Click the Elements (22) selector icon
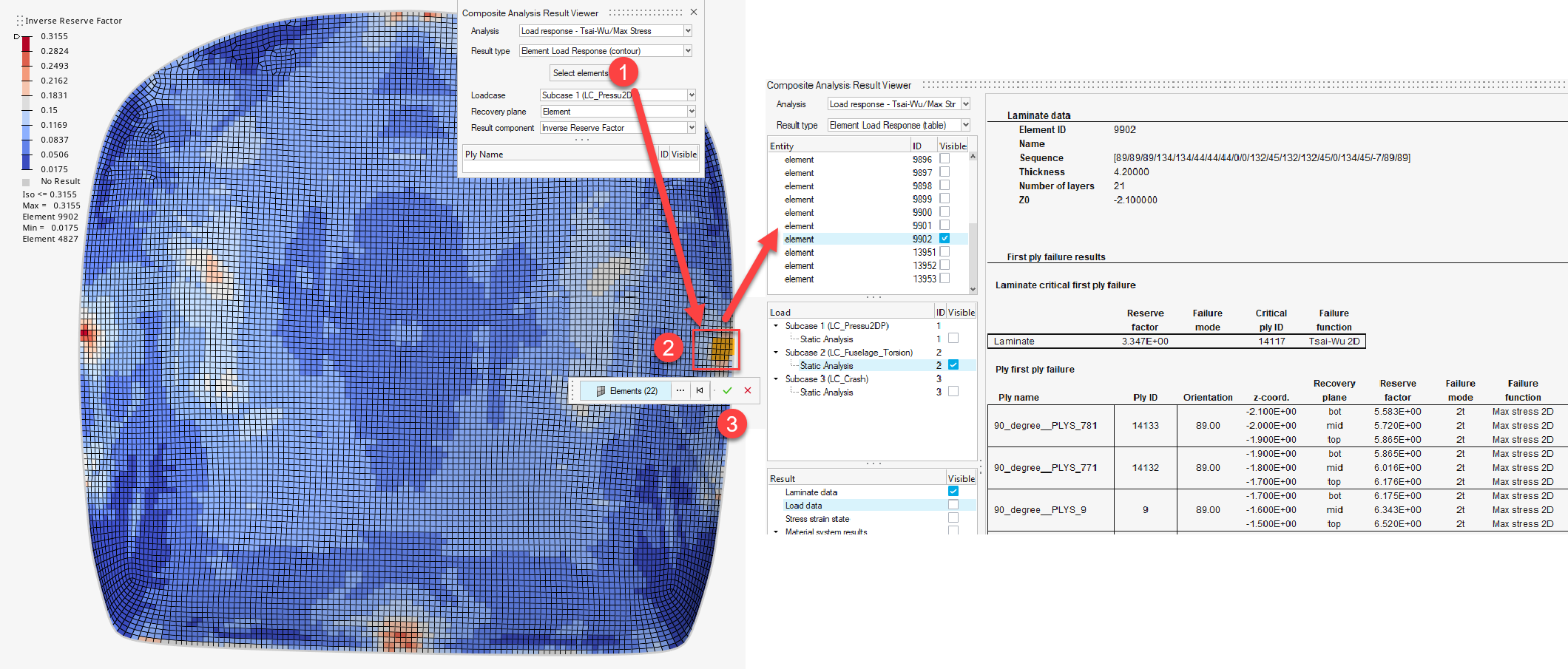The width and height of the screenshot is (1568, 669). (601, 391)
